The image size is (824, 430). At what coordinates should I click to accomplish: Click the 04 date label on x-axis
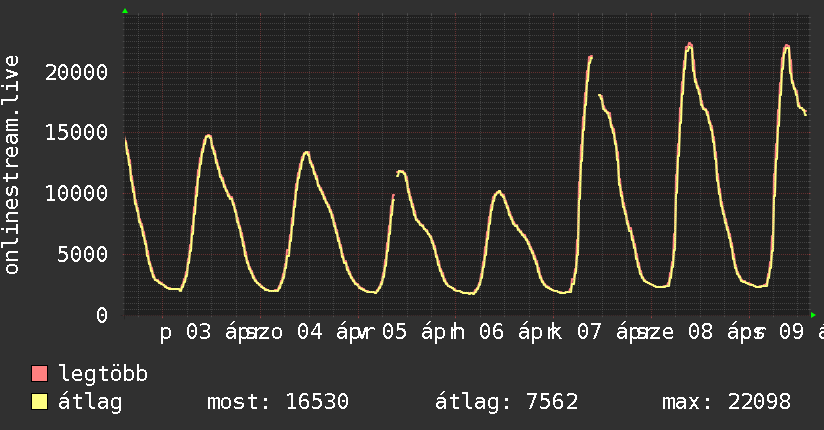(310, 332)
